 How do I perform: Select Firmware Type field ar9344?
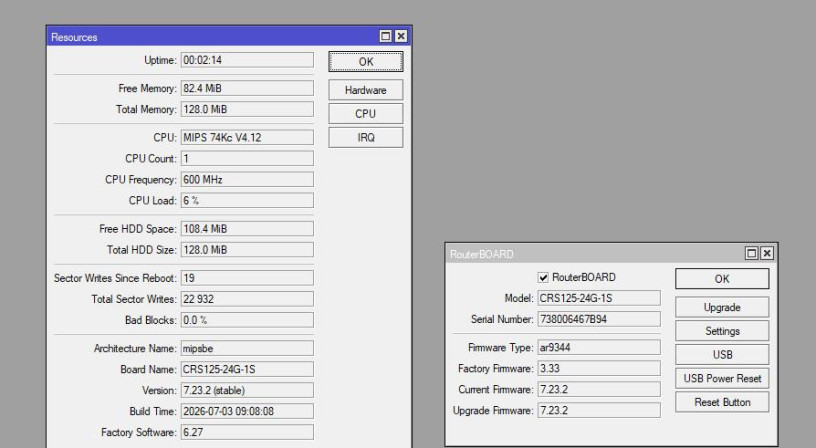tap(599, 347)
